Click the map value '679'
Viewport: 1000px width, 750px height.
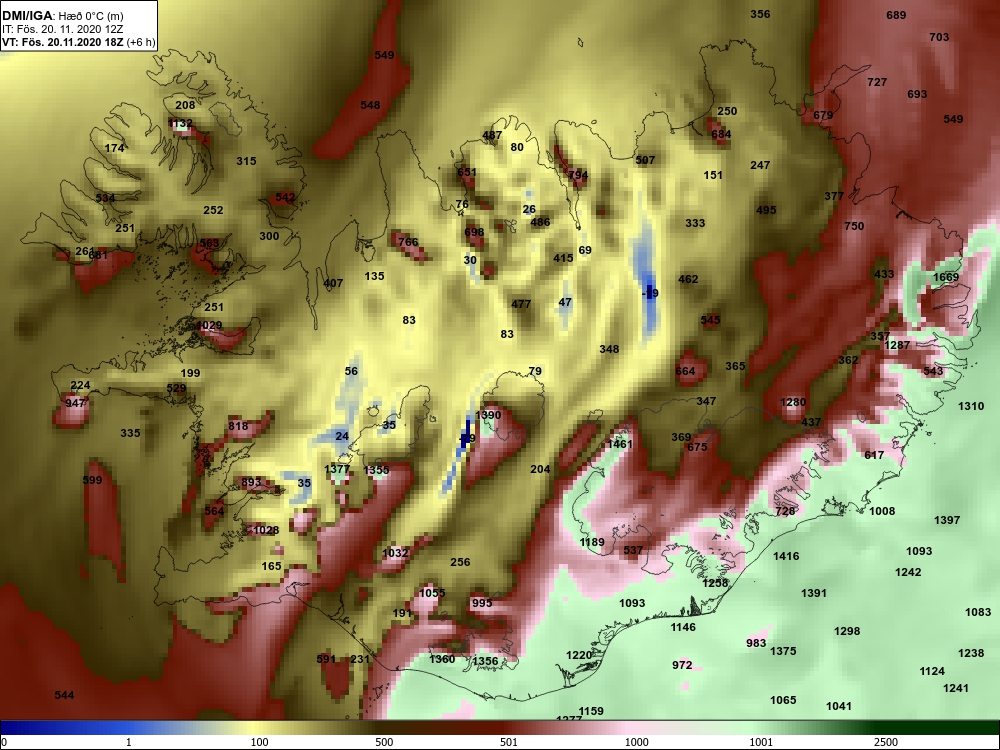click(823, 115)
